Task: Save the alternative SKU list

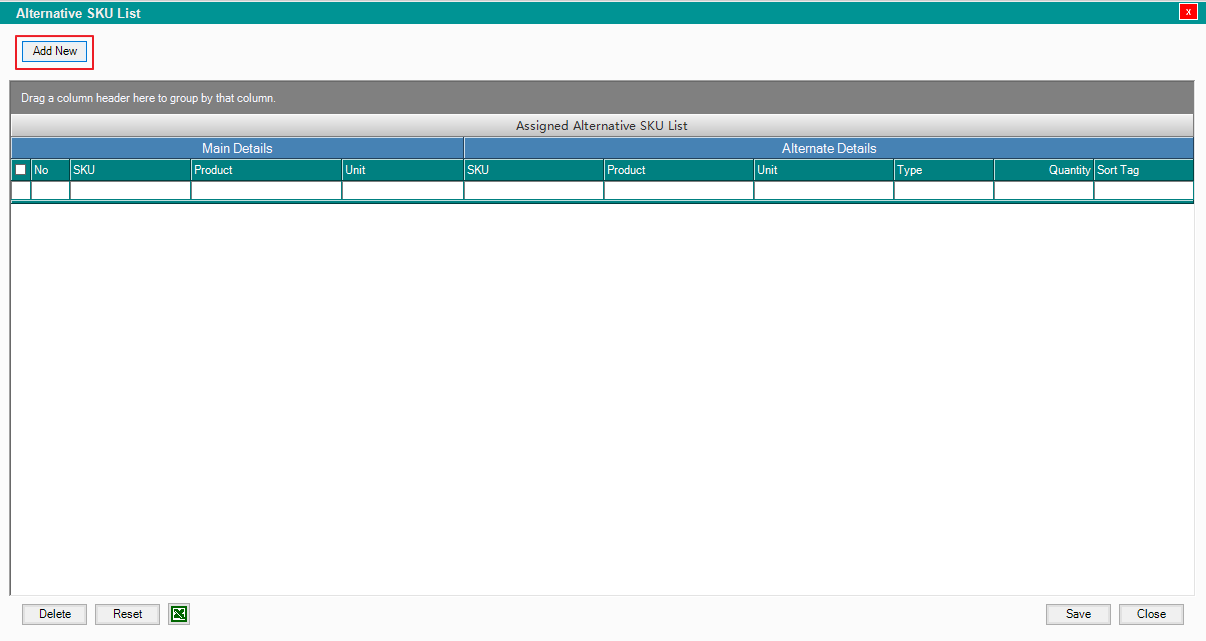Action: (1078, 614)
